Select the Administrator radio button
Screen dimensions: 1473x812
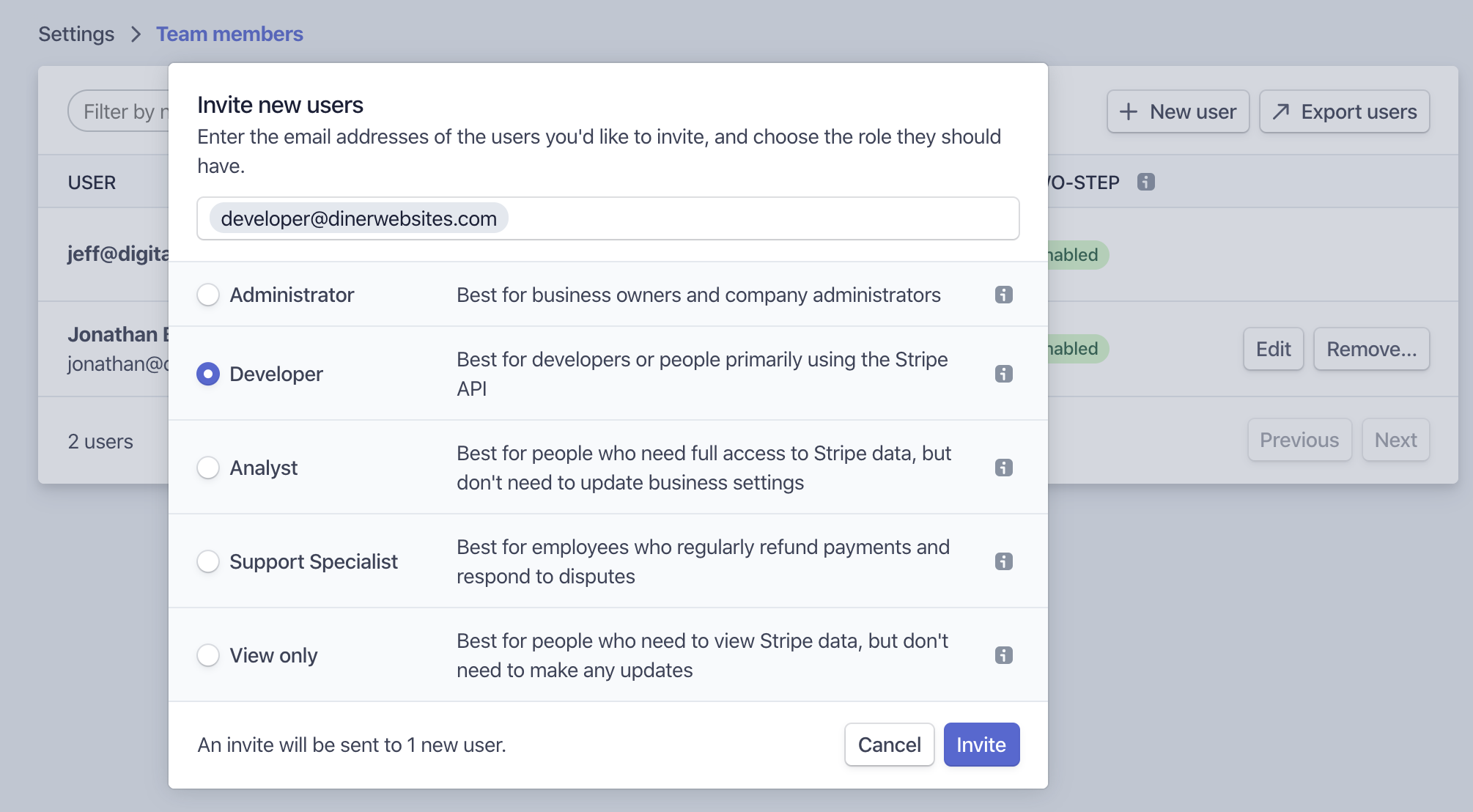point(208,295)
